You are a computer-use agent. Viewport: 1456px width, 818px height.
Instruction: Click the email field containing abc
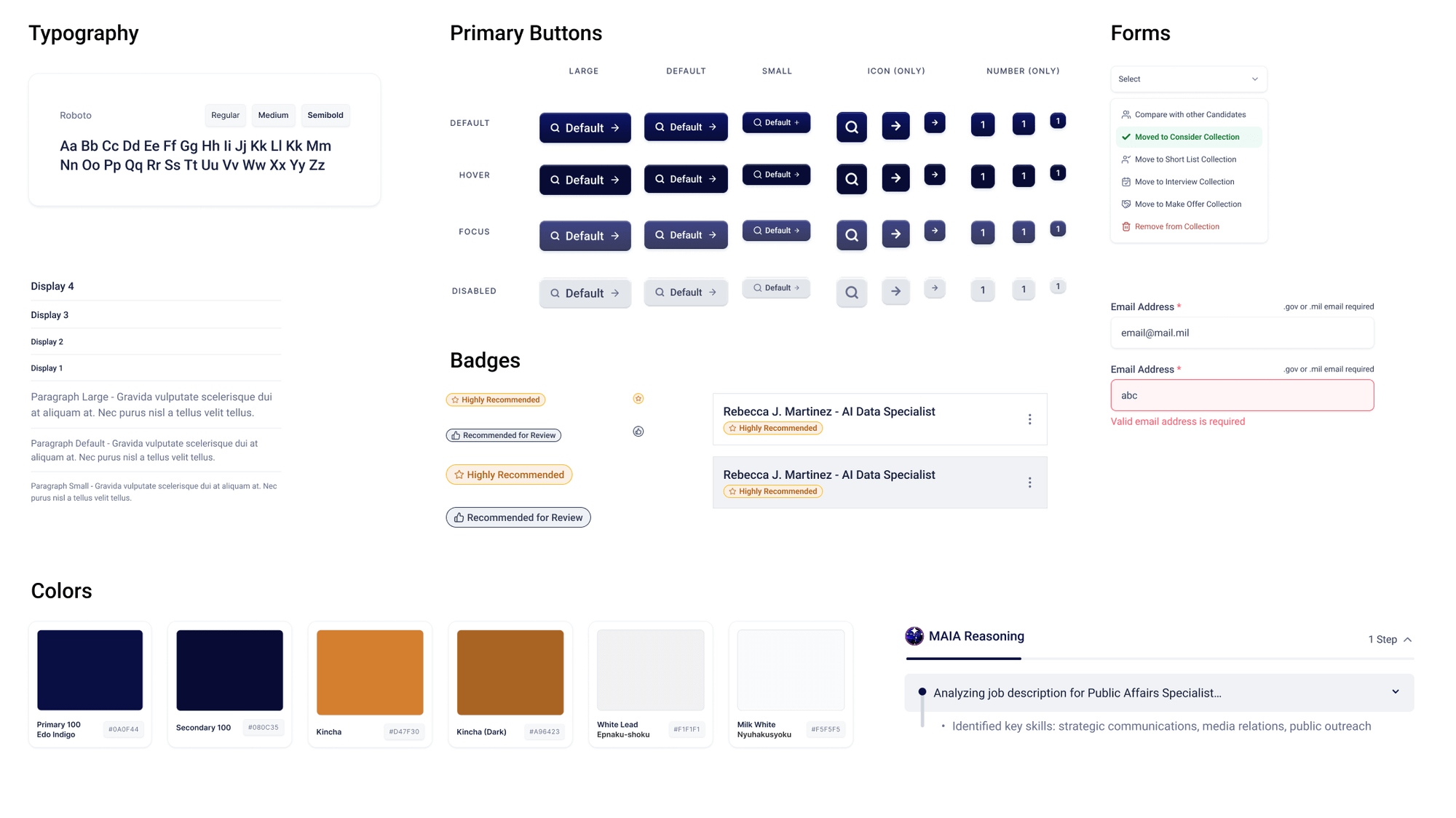[1241, 395]
